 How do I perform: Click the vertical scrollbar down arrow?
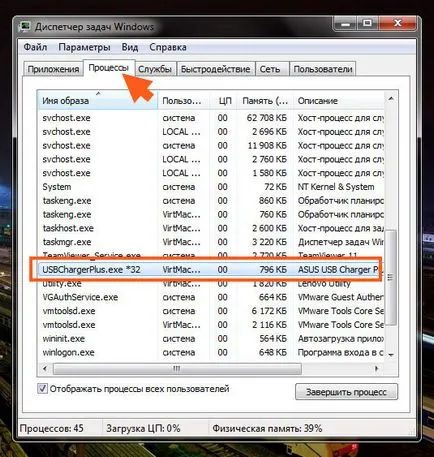[391, 355]
